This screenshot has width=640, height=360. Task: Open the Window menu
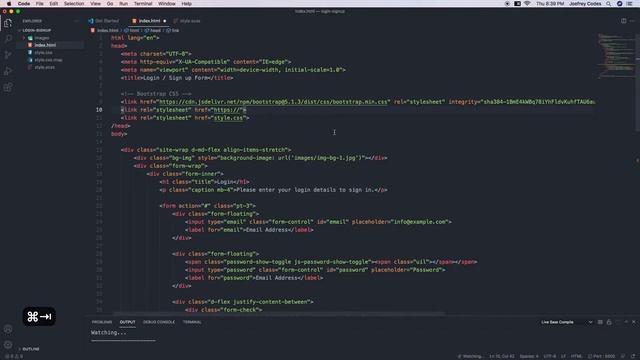(167, 4)
